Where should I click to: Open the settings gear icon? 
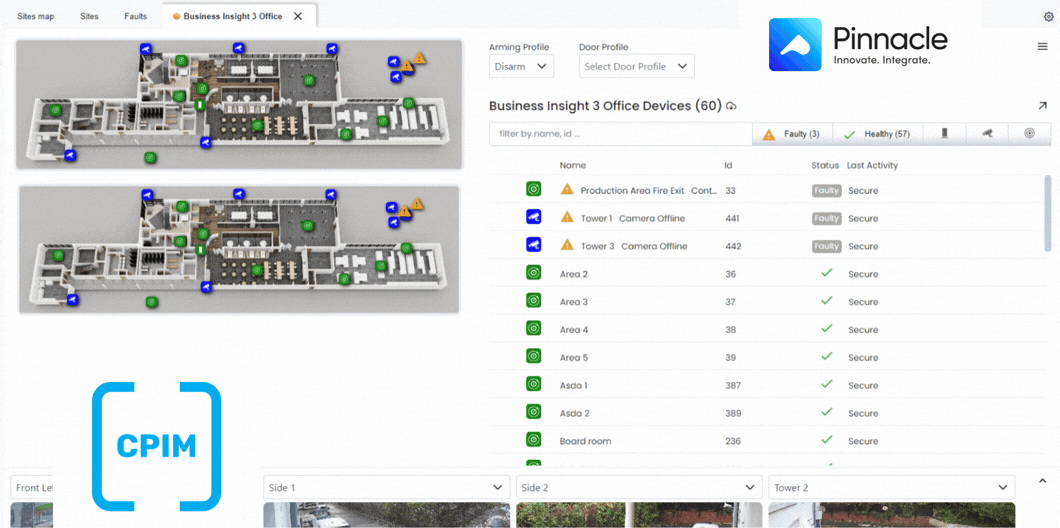[x=1049, y=16]
